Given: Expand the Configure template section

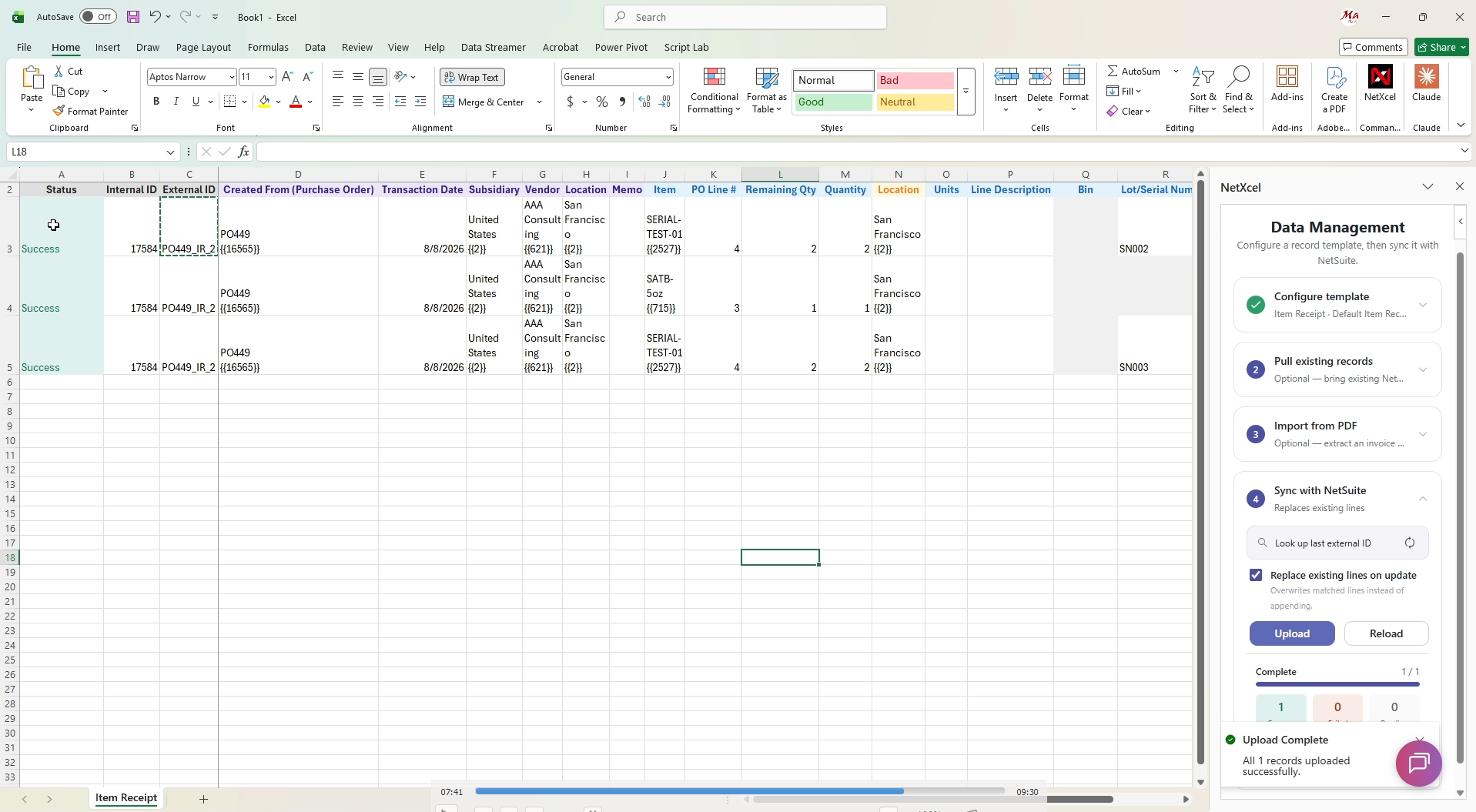Looking at the screenshot, I should tap(1422, 305).
